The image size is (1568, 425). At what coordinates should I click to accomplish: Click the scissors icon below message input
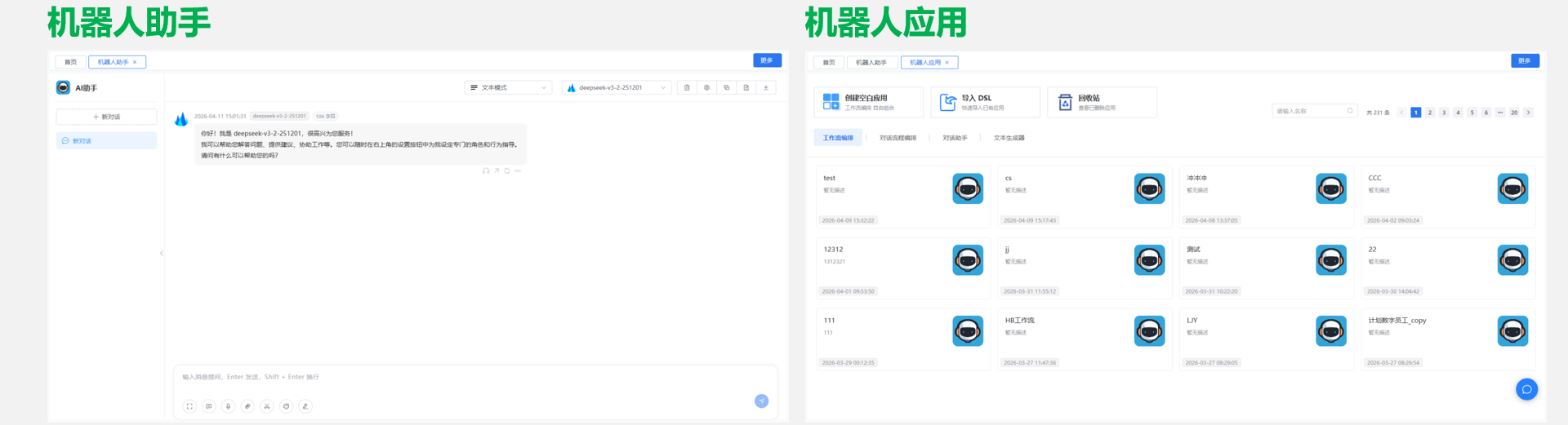coord(266,406)
